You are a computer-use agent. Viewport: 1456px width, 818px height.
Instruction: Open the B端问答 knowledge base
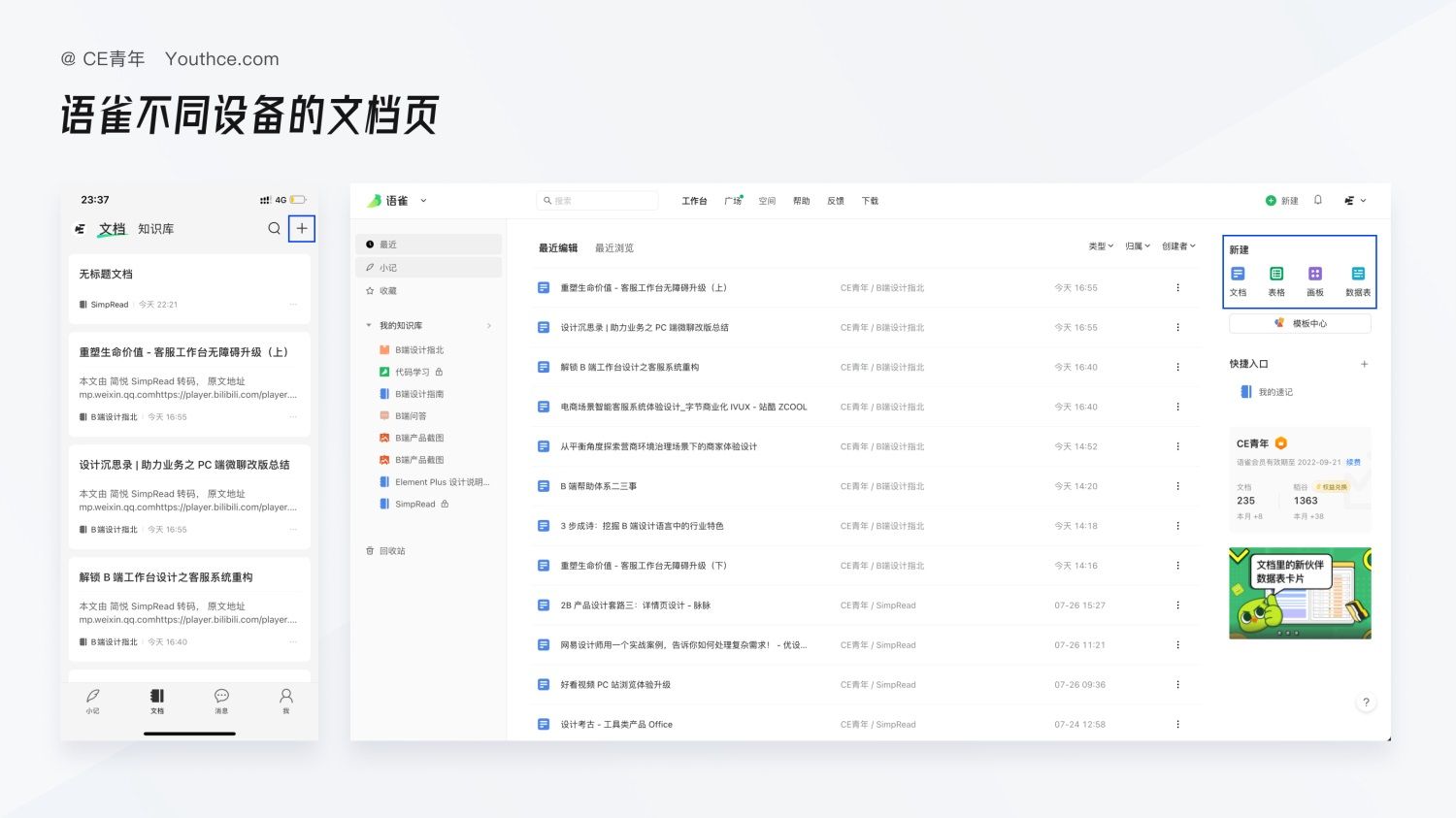(x=404, y=415)
